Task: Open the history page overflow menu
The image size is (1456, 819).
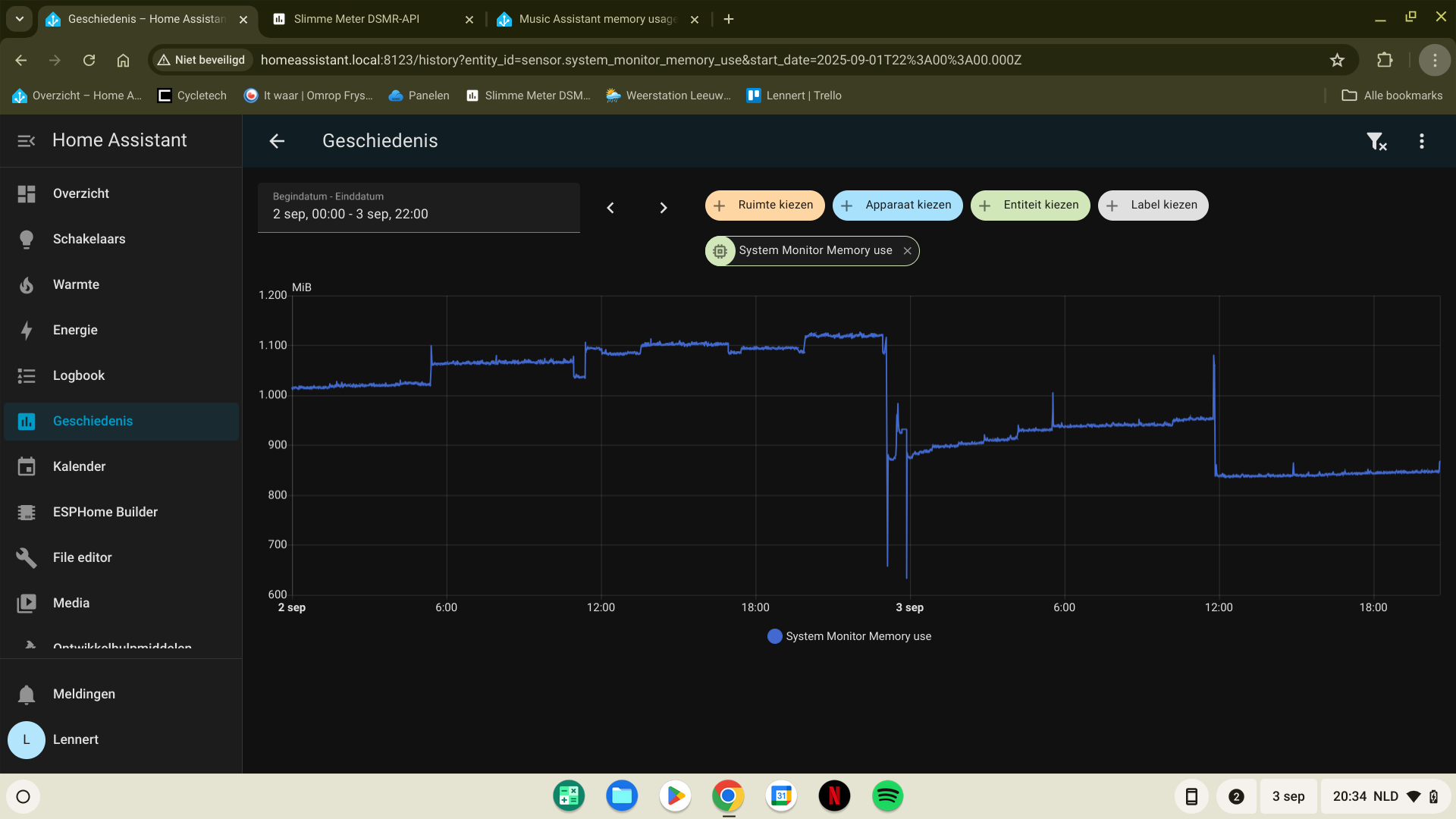Action: pos(1422,141)
